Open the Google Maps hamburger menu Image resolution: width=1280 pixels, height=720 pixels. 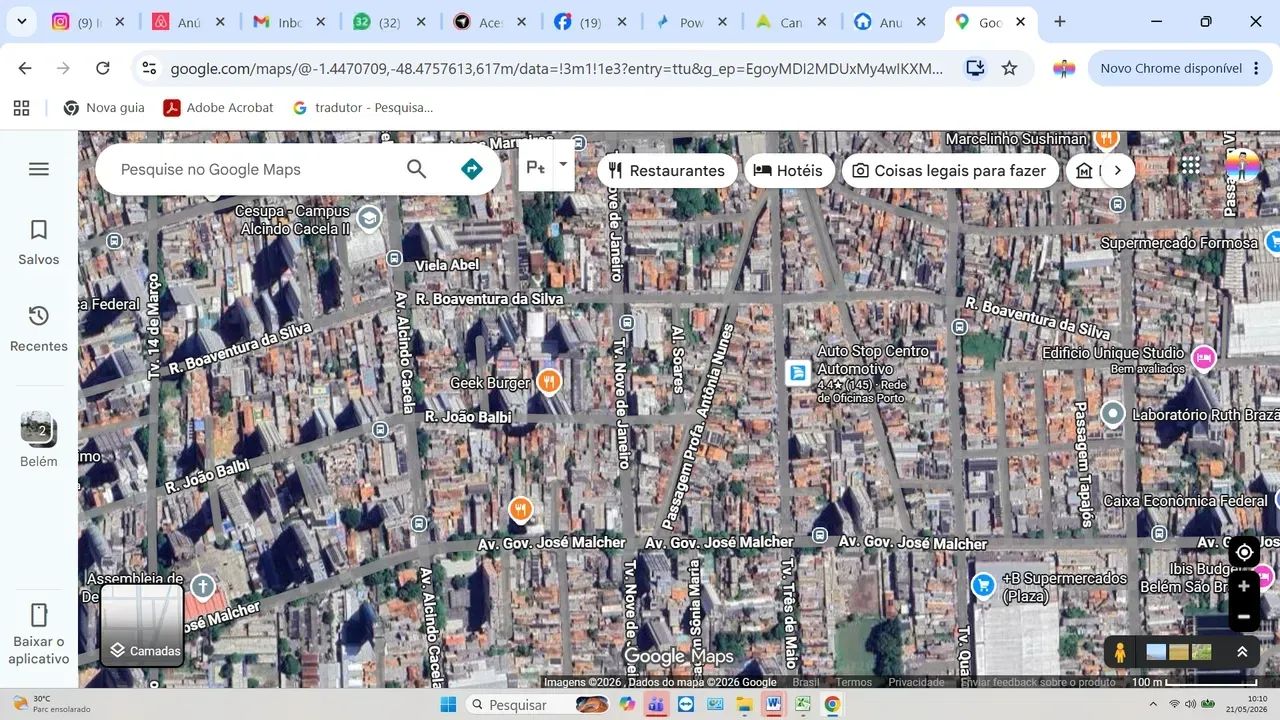[39, 169]
